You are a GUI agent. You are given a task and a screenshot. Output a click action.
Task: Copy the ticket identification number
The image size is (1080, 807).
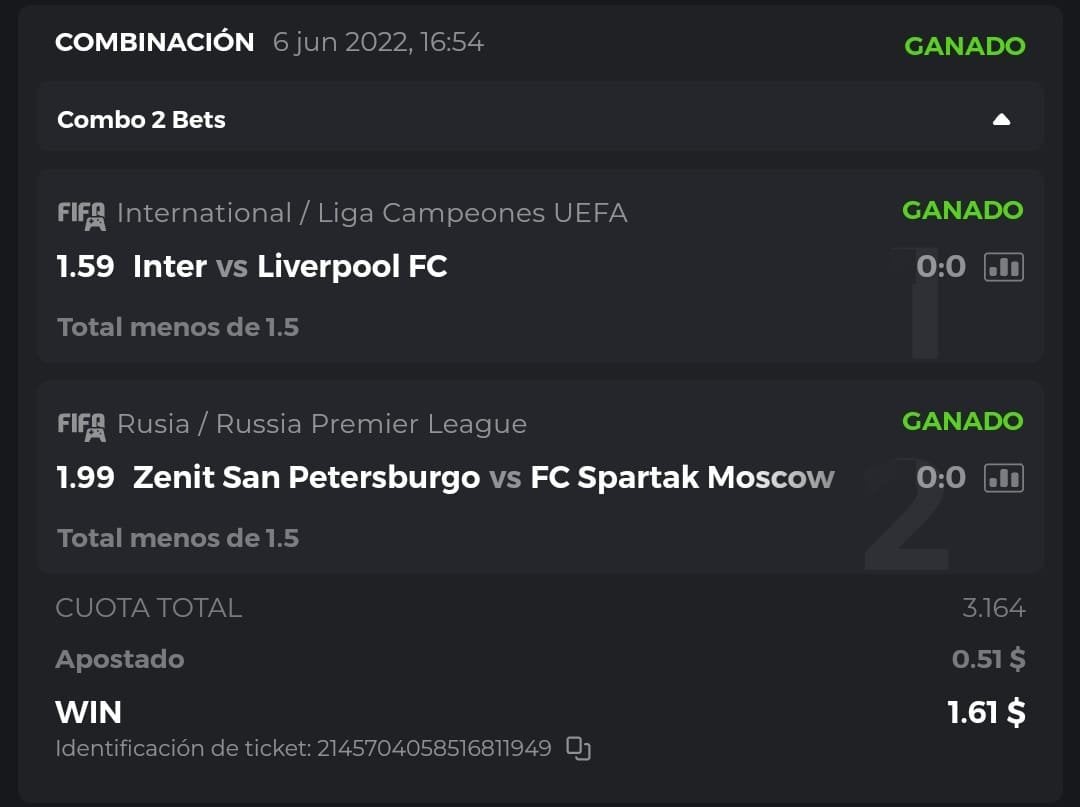point(578,748)
